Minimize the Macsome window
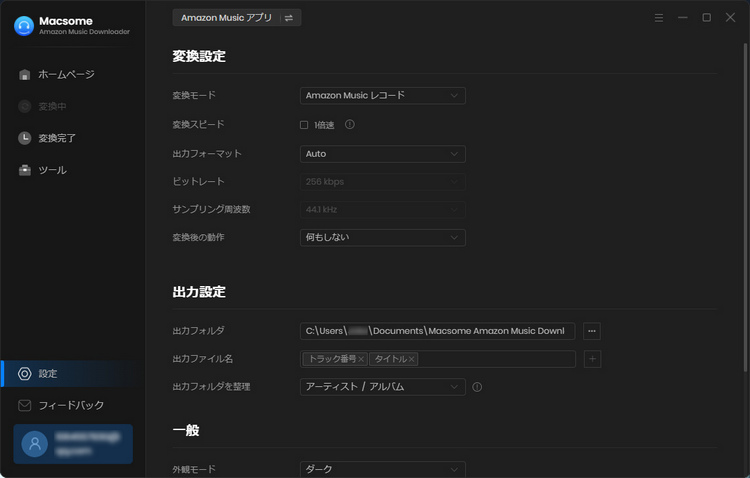This screenshot has height=478, width=750. (683, 18)
